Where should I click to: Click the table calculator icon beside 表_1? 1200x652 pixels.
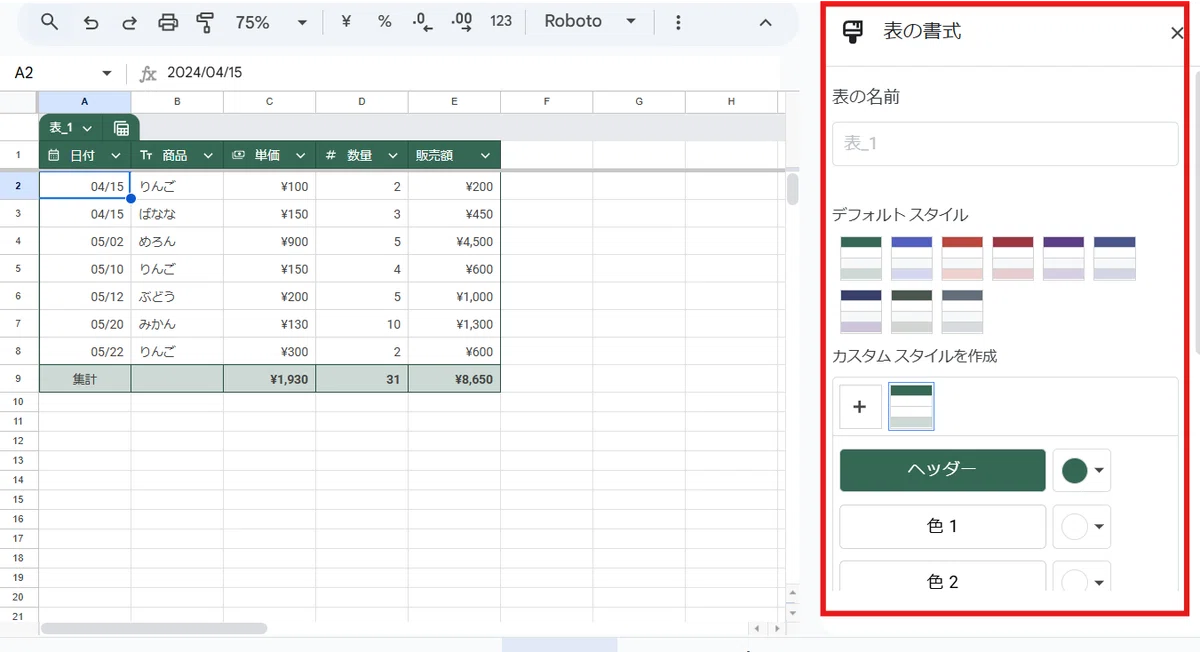[121, 128]
